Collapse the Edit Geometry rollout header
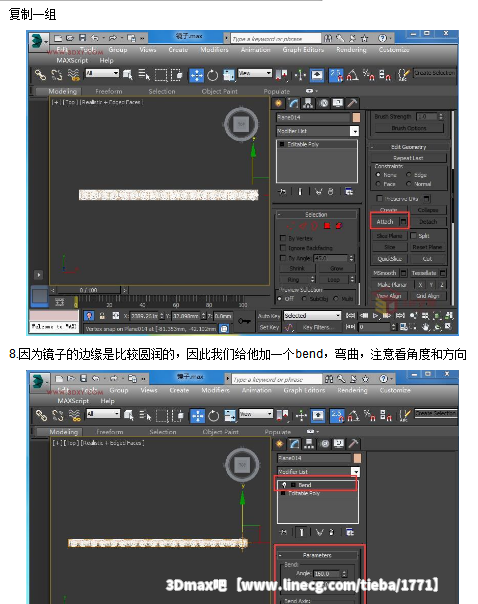The height and width of the screenshot is (604, 478). (409, 147)
